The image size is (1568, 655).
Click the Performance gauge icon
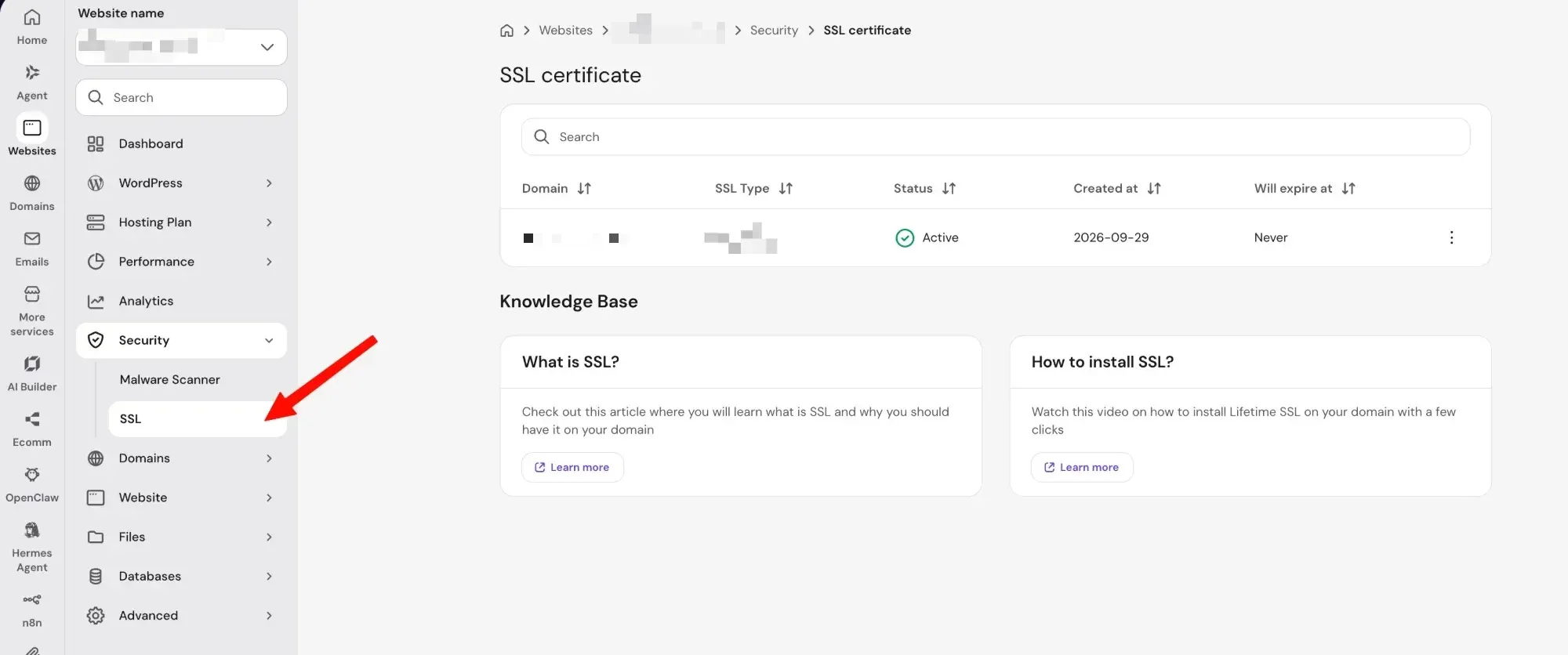coord(96,262)
